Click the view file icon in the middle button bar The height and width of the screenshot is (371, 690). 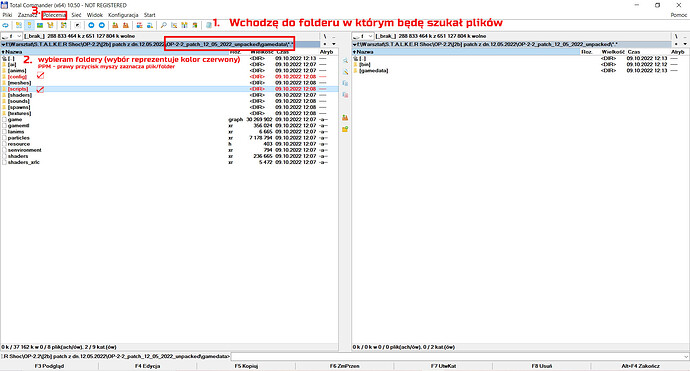(x=345, y=60)
